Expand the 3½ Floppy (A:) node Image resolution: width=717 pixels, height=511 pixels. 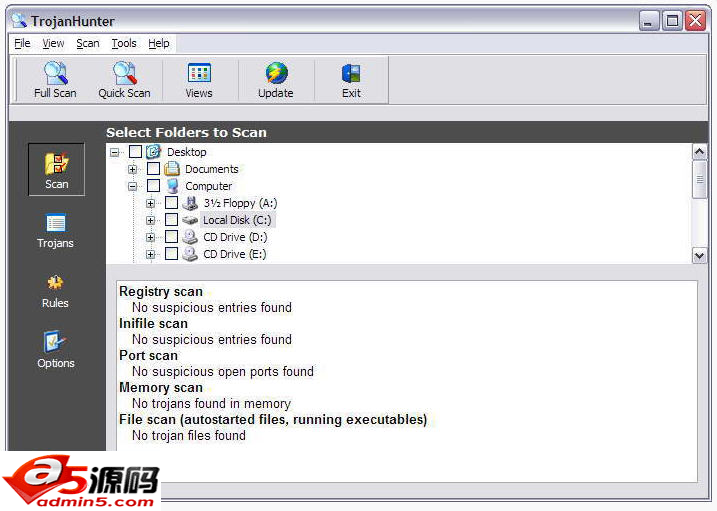click(150, 203)
